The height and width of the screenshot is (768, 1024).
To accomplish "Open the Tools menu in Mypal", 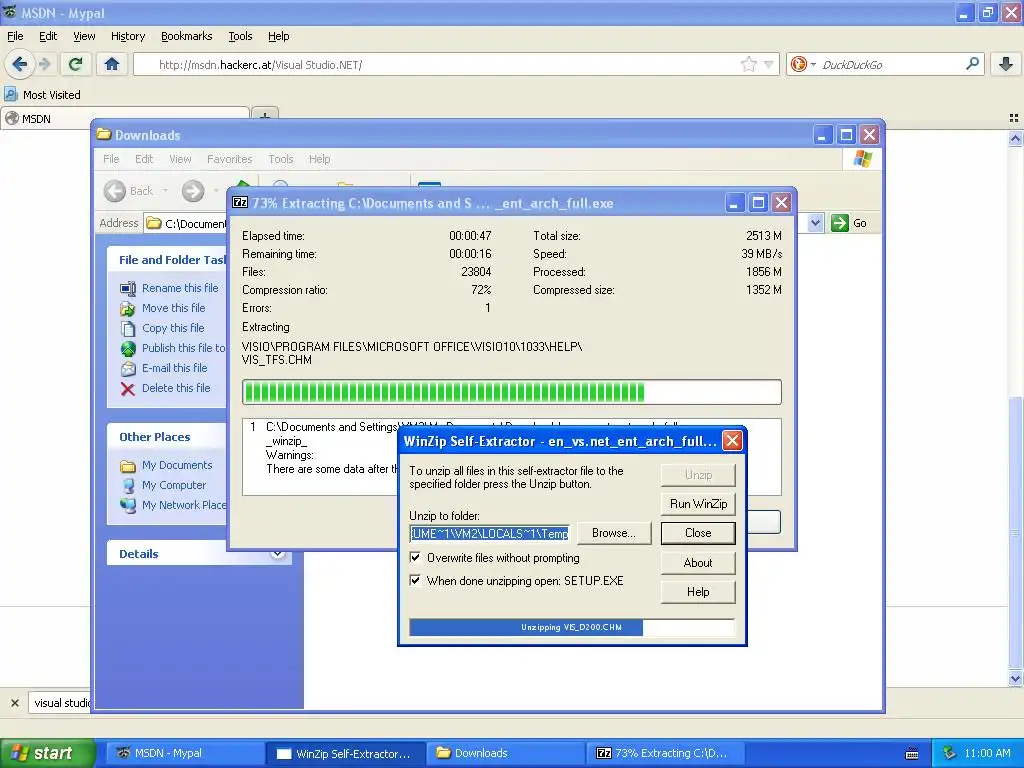I will (240, 36).
